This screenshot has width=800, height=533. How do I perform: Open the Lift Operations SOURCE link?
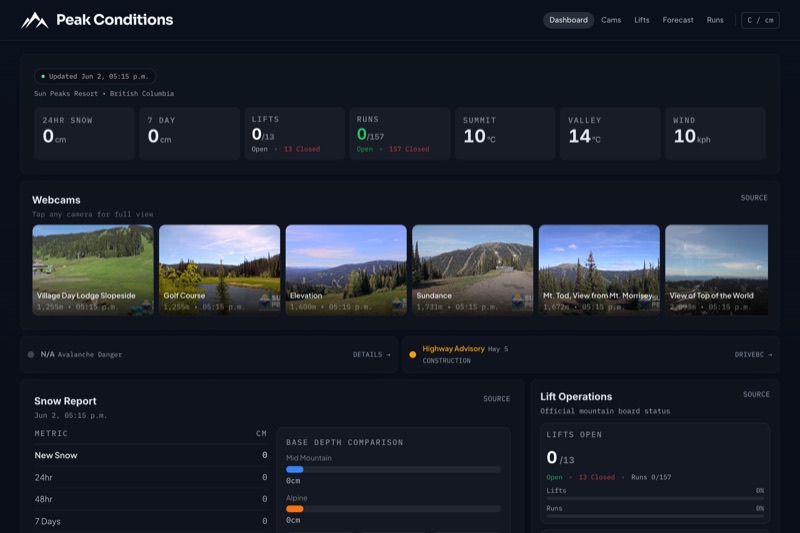click(x=756, y=394)
